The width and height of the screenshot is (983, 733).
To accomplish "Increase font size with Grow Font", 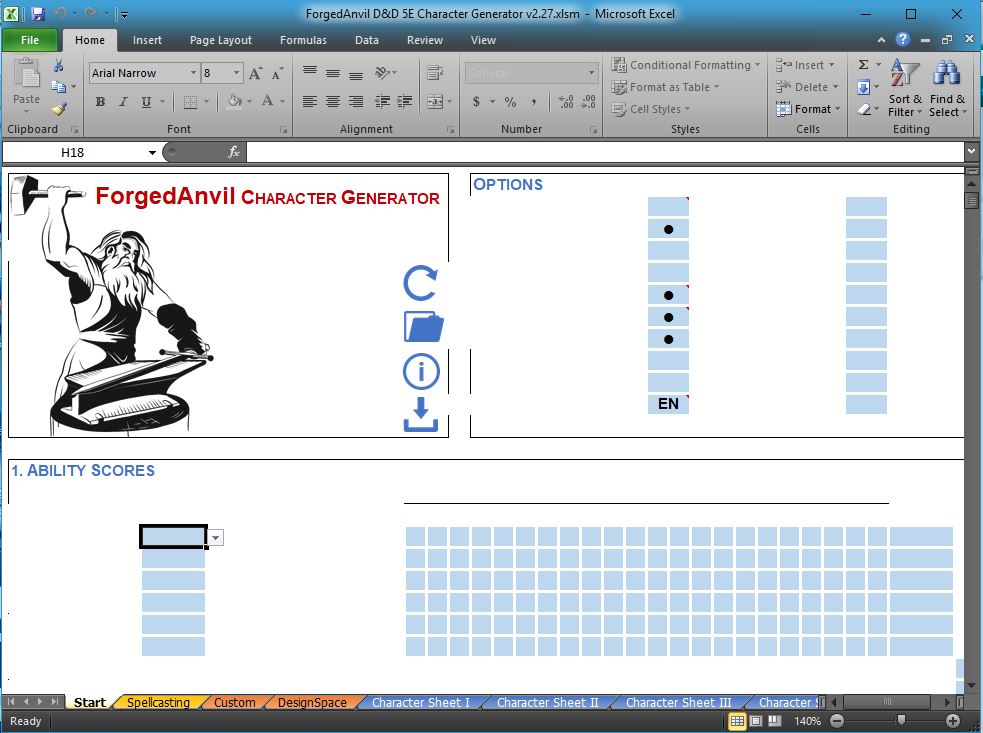I will pyautogui.click(x=255, y=73).
